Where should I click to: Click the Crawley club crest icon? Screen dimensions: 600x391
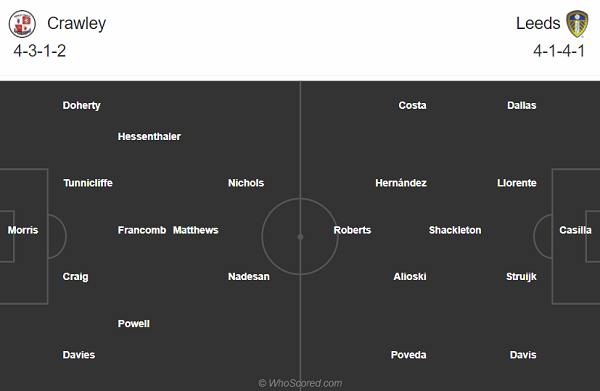coord(22,24)
